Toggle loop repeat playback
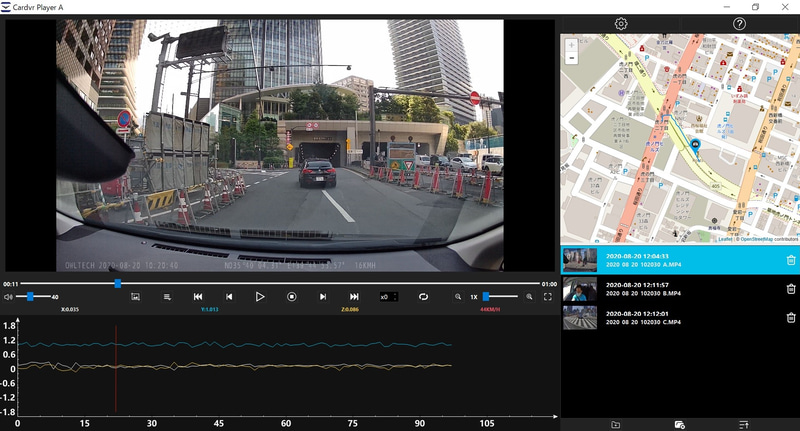Viewport: 800px width, 431px height. tap(423, 296)
